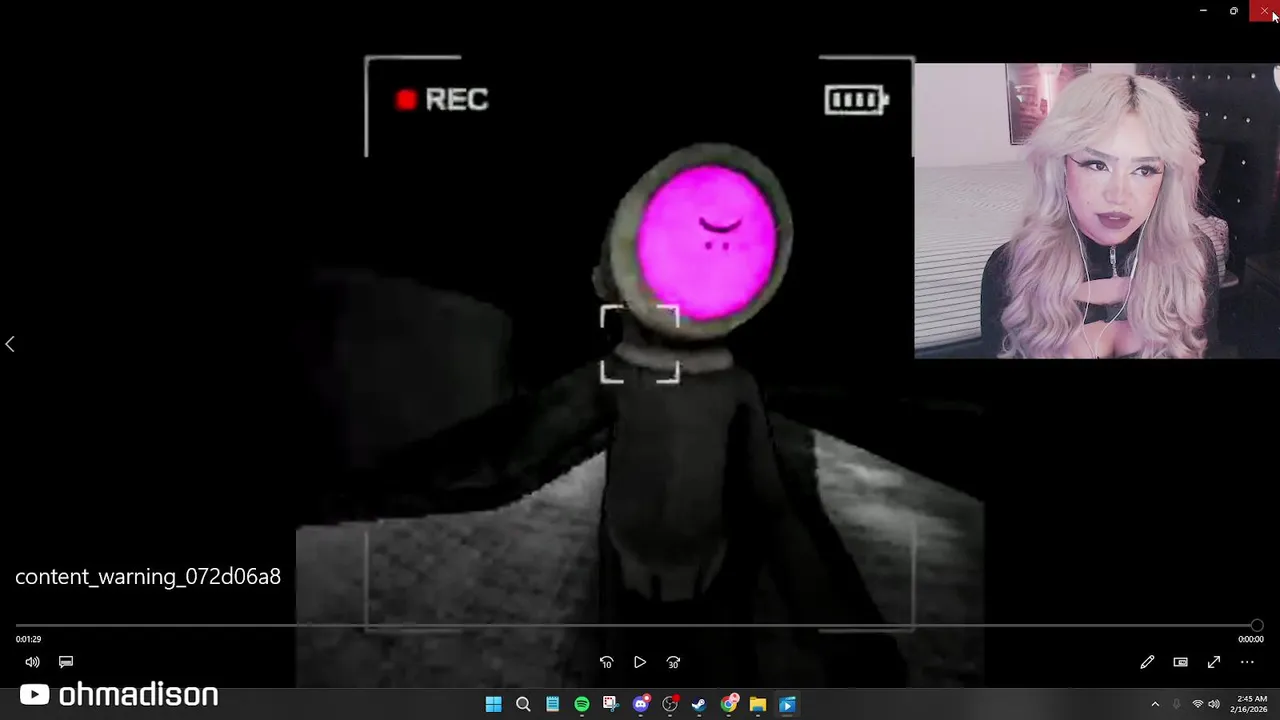Open the Wi-Fi network tray icon
The image size is (1280, 720).
(1197, 705)
